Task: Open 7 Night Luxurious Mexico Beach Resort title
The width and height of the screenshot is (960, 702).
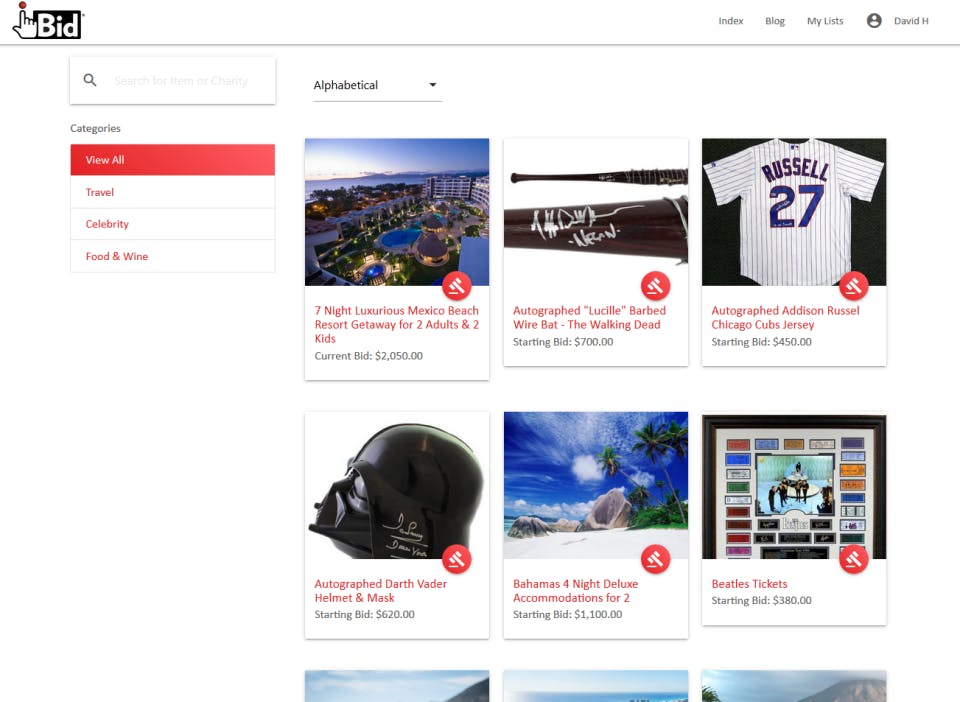Action: coord(397,324)
